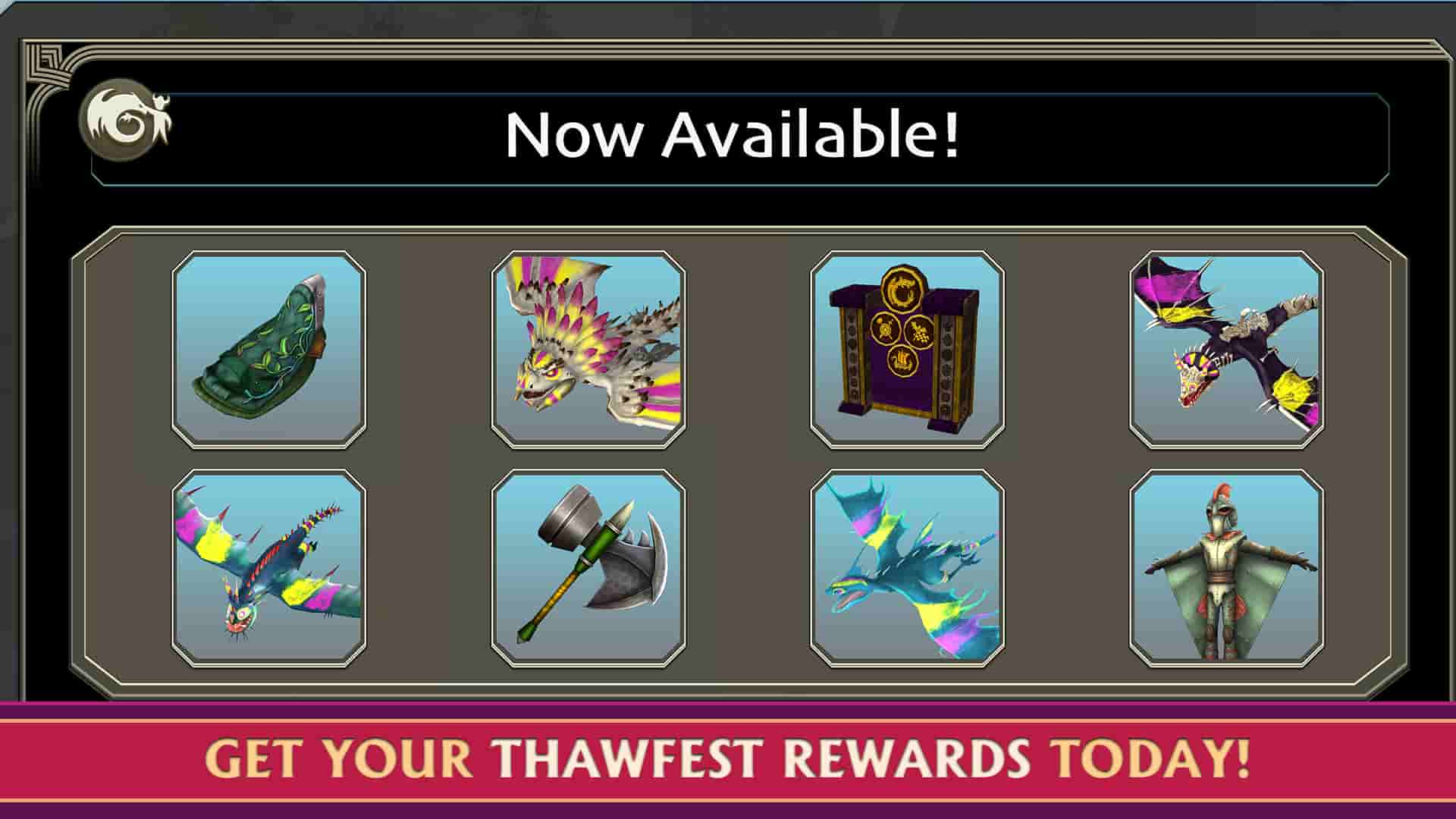Screen dimensions: 1456x819
Task: Open the purple Thawfest medal stand reward
Action: click(x=908, y=350)
